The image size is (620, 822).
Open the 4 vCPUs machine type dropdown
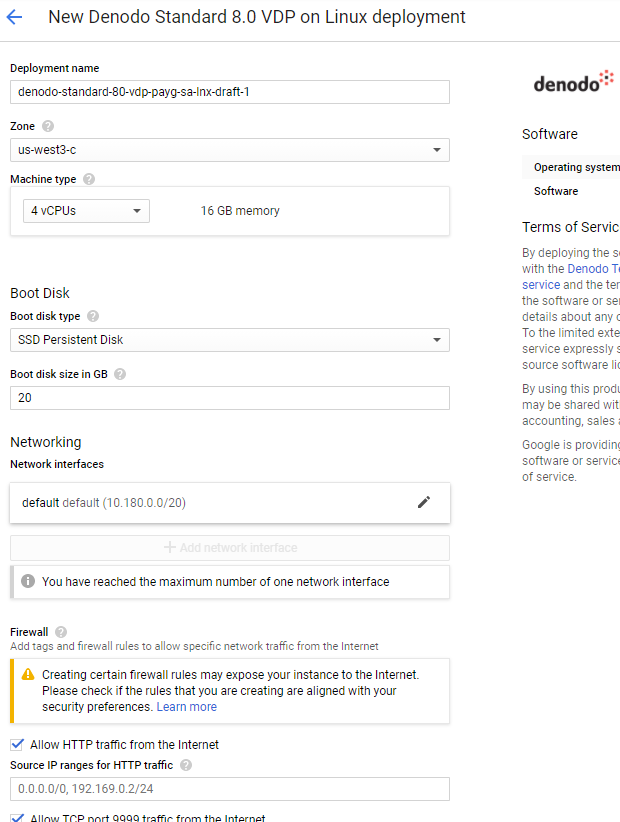click(x=86, y=211)
